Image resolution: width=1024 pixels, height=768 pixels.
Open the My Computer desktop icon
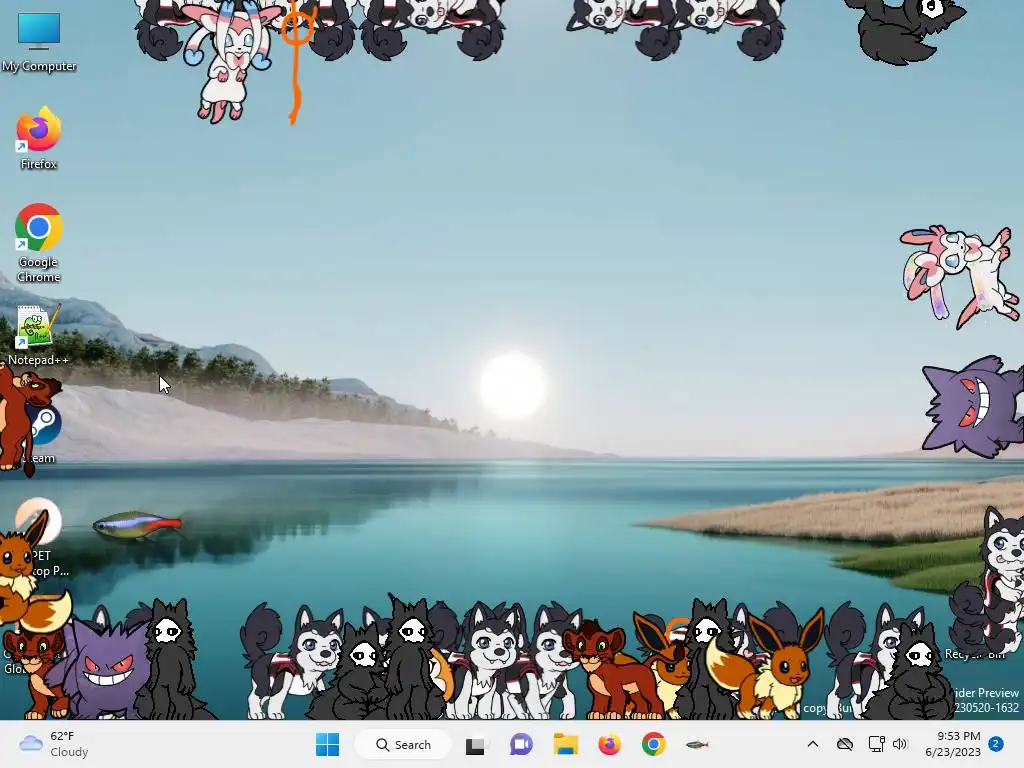[39, 42]
